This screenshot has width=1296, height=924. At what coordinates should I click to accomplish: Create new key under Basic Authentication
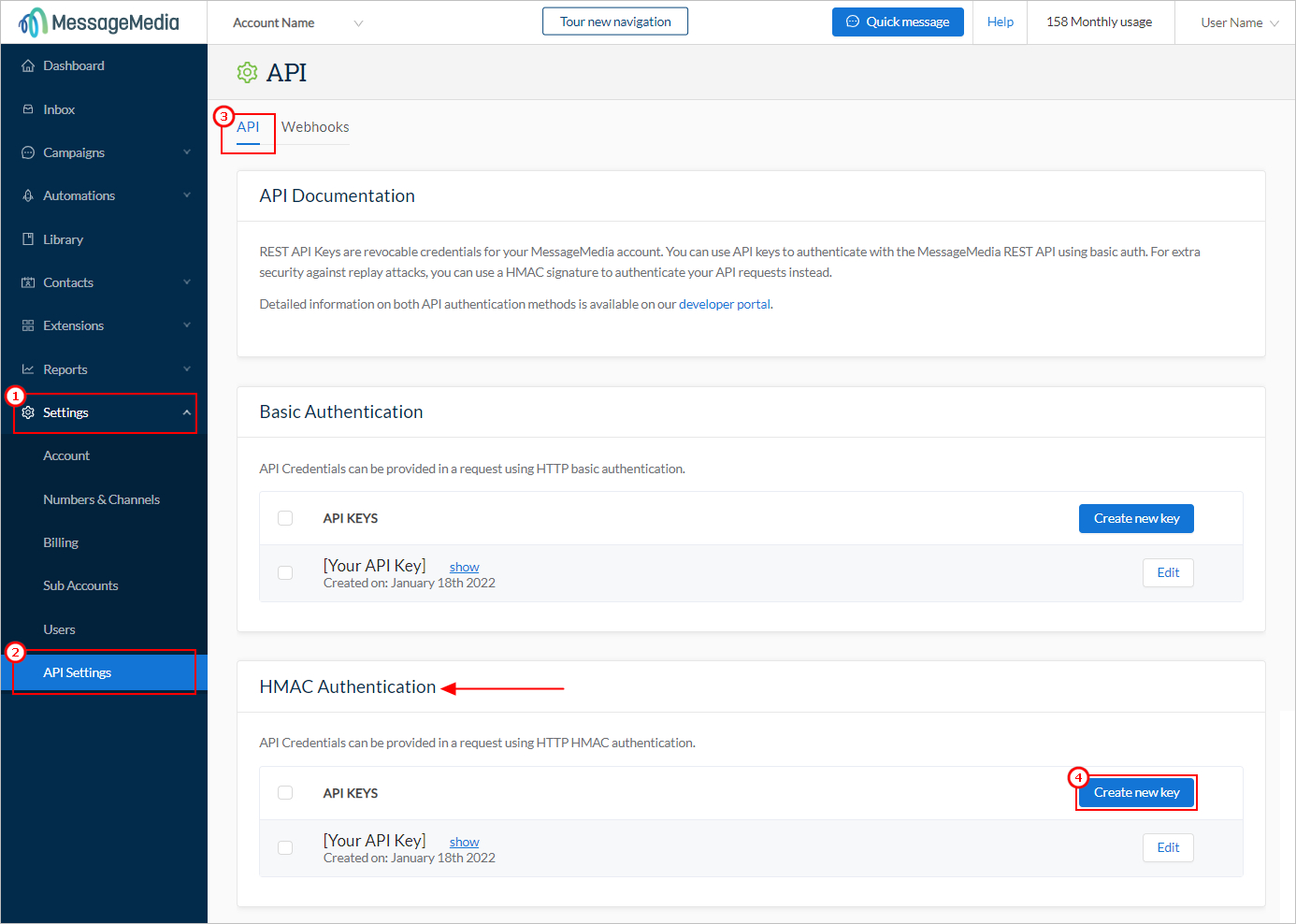click(x=1136, y=518)
